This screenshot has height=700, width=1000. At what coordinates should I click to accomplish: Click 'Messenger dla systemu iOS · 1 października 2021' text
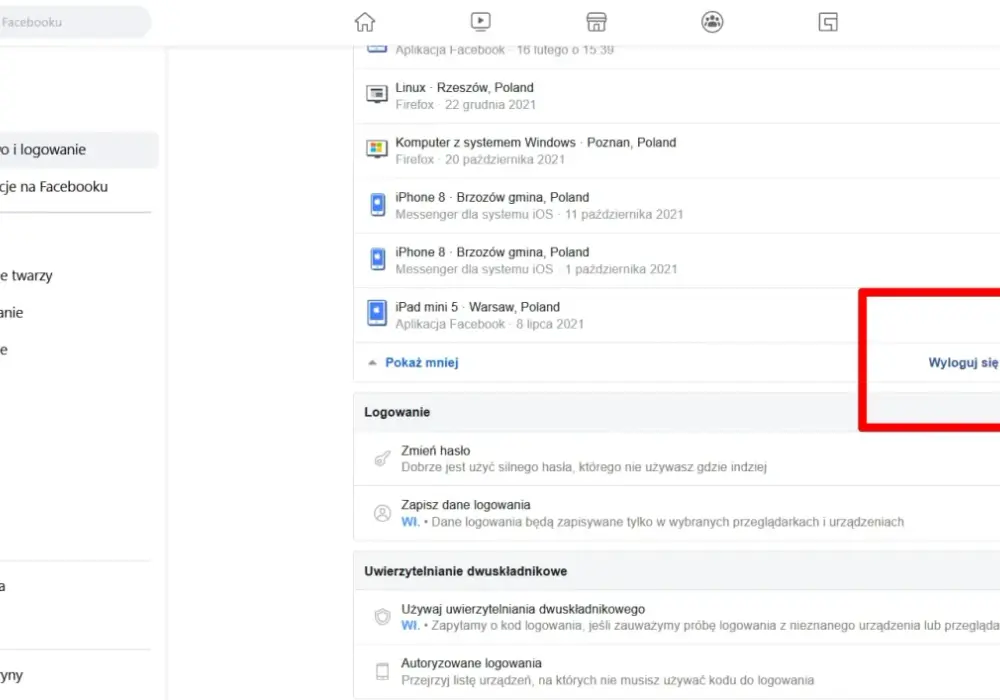(x=536, y=270)
